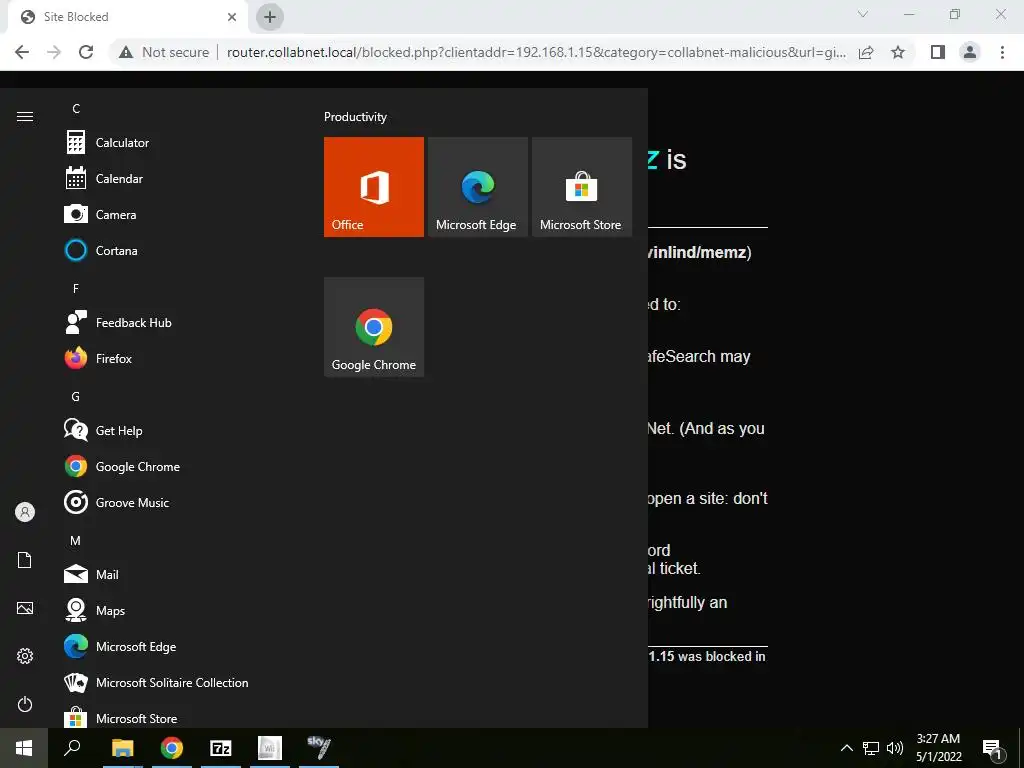The height and width of the screenshot is (768, 1024).
Task: Open the sky pen app on taskbar
Action: click(x=319, y=748)
